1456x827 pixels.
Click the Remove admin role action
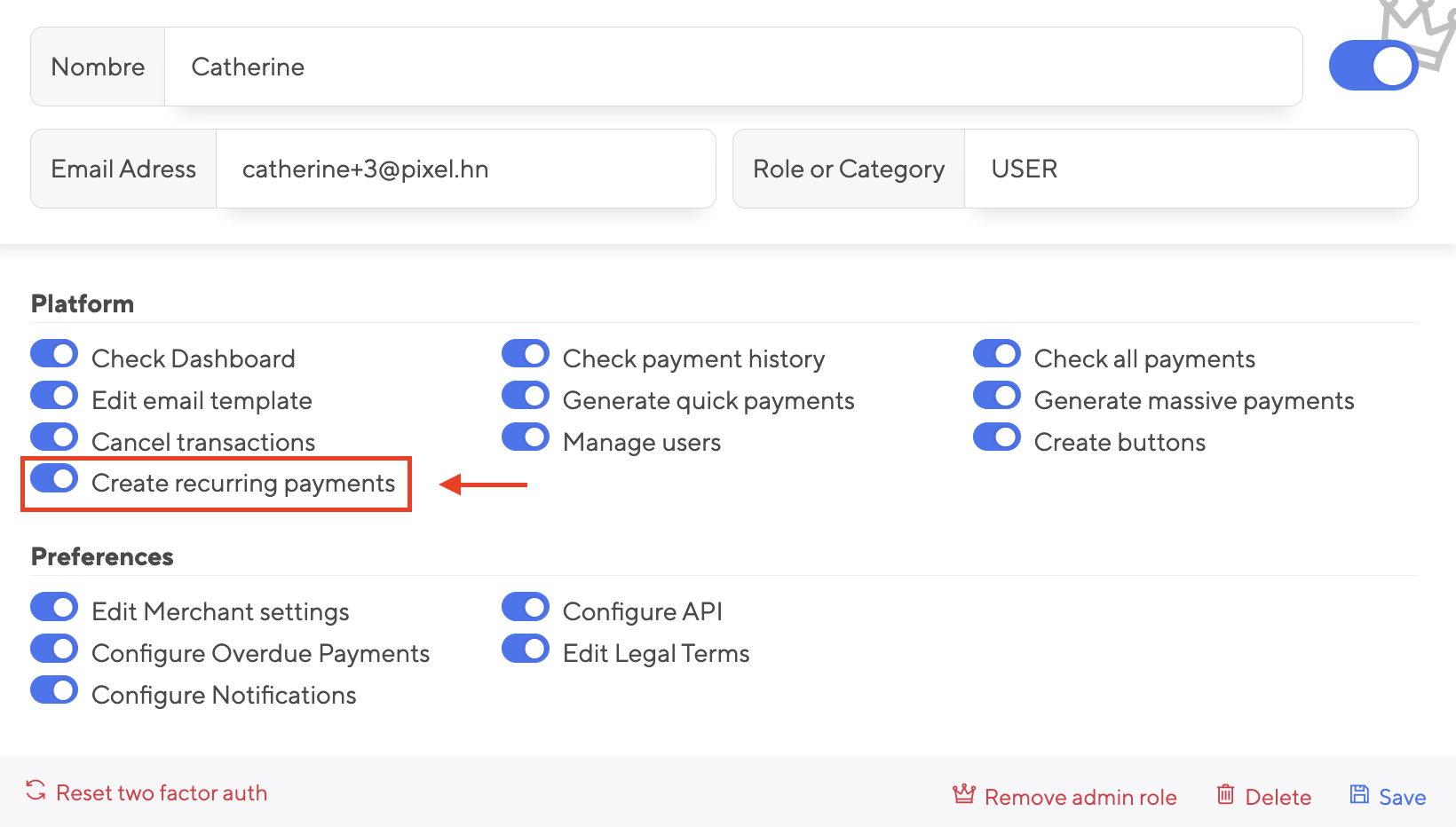click(1080, 796)
